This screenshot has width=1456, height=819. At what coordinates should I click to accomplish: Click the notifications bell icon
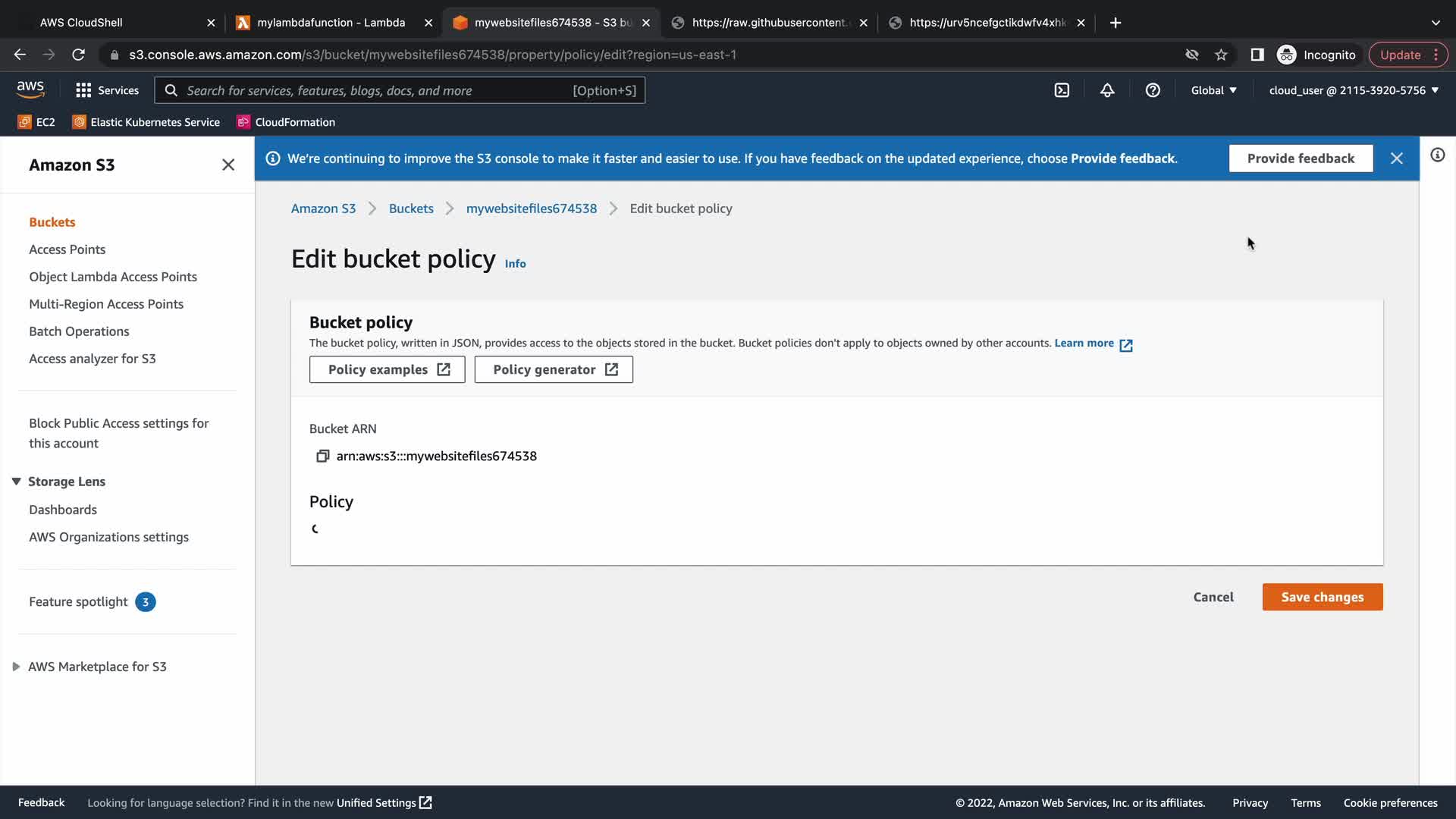tap(1107, 90)
